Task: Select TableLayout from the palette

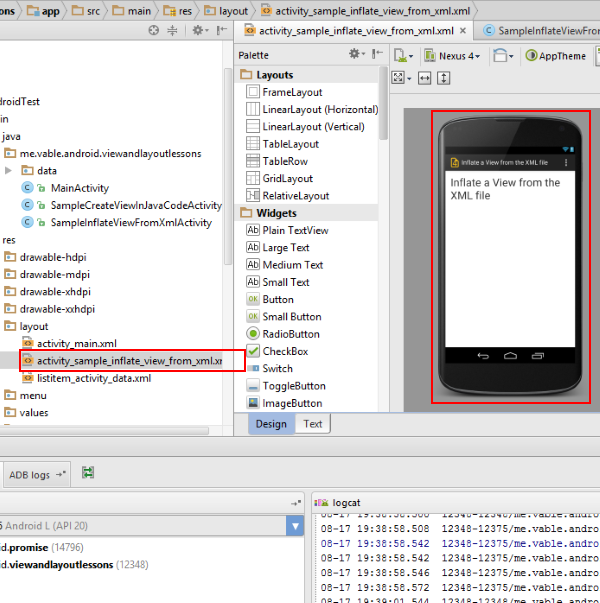Action: 282,144
